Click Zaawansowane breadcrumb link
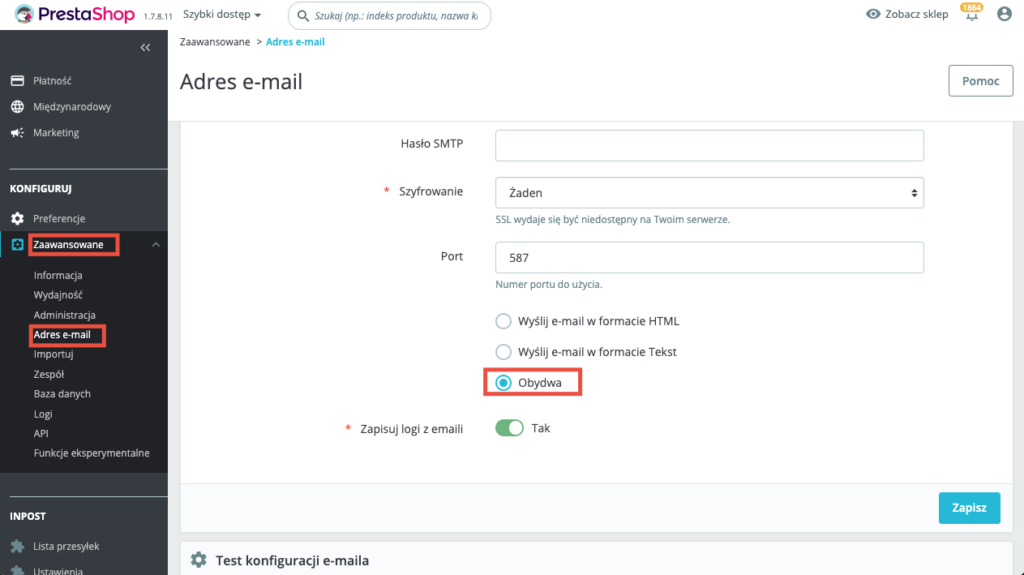The width and height of the screenshot is (1024, 575). pyautogui.click(x=215, y=42)
